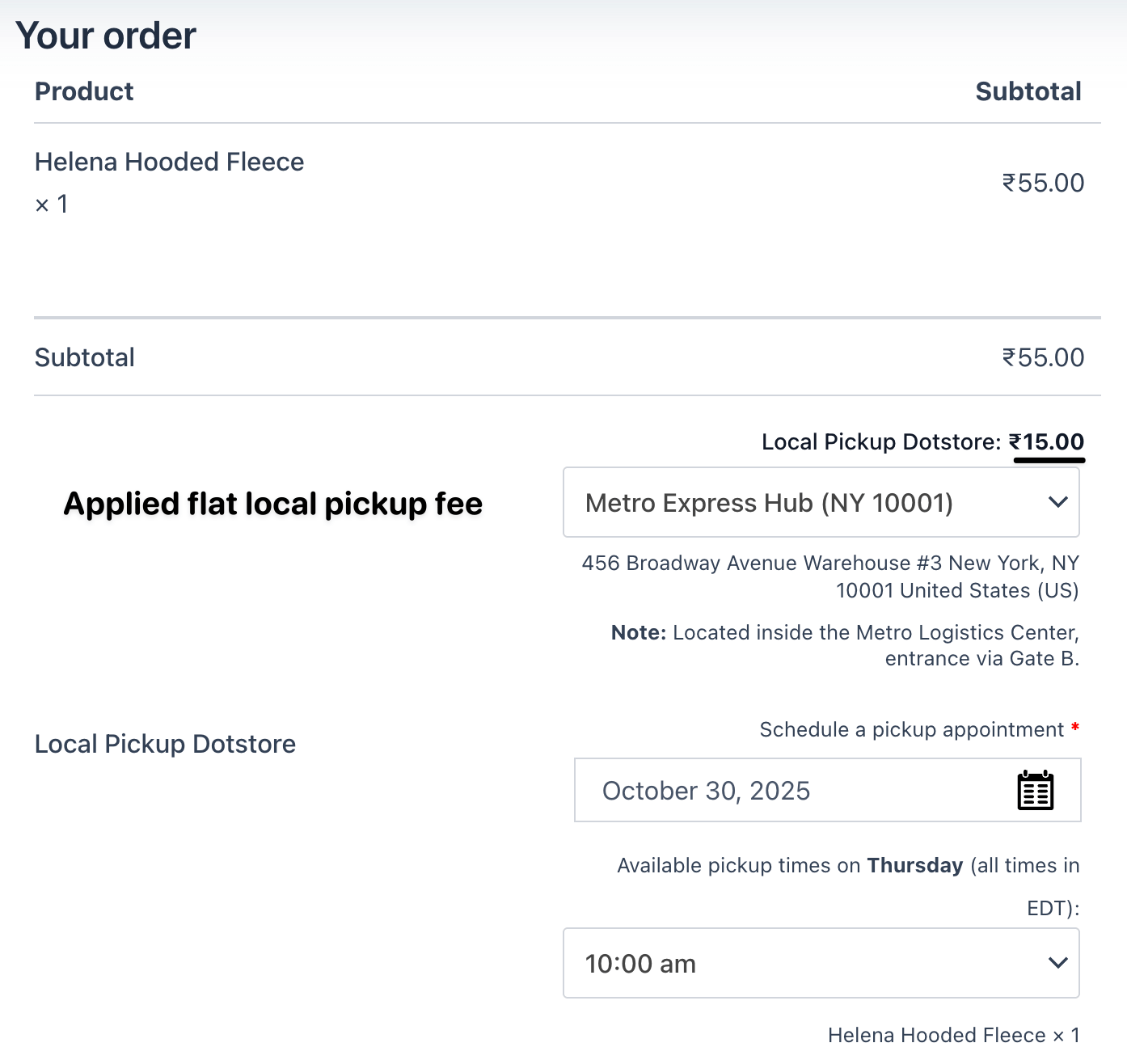Click the chevron on the pickup time dropdown

1057,963
